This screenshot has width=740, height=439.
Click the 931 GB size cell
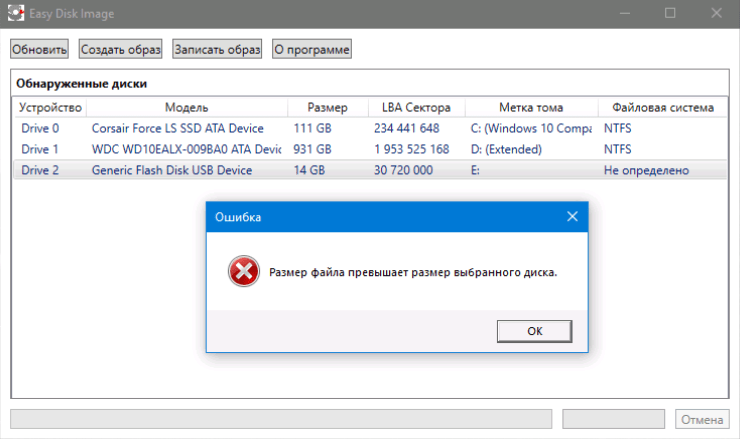coord(312,149)
